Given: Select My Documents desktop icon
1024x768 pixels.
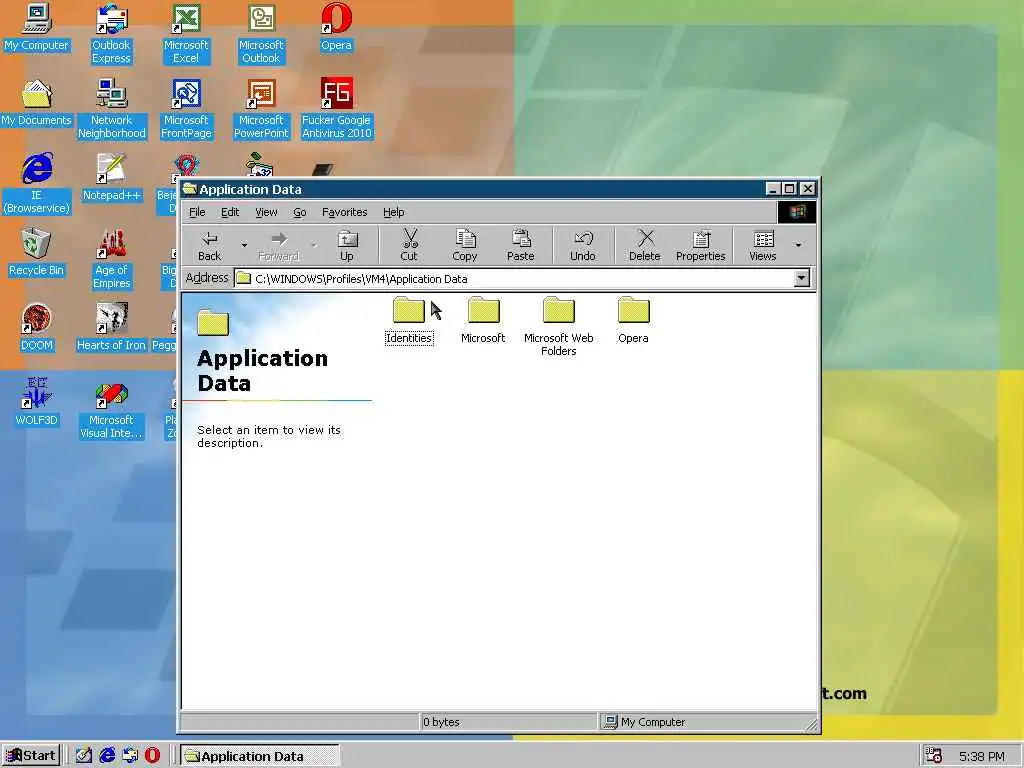Looking at the screenshot, I should [37, 103].
